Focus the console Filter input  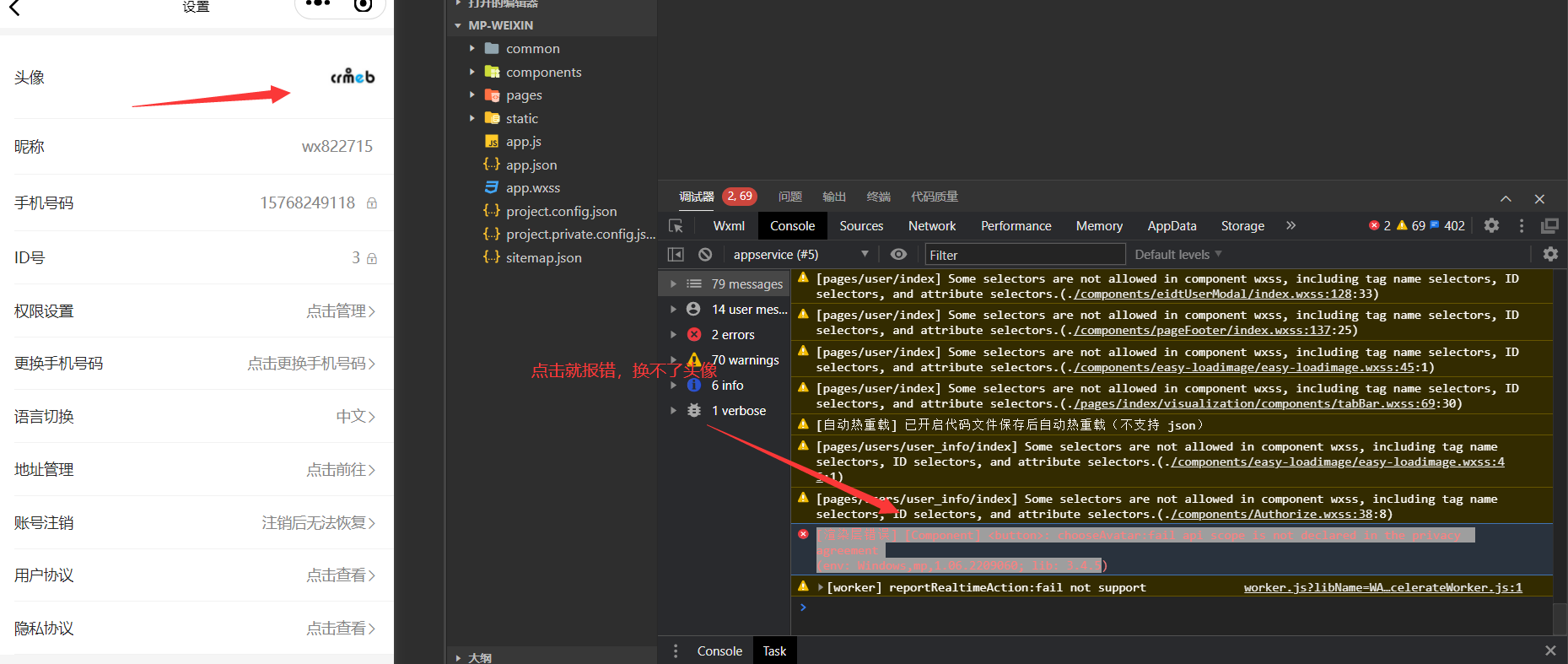pyautogui.click(x=1025, y=255)
